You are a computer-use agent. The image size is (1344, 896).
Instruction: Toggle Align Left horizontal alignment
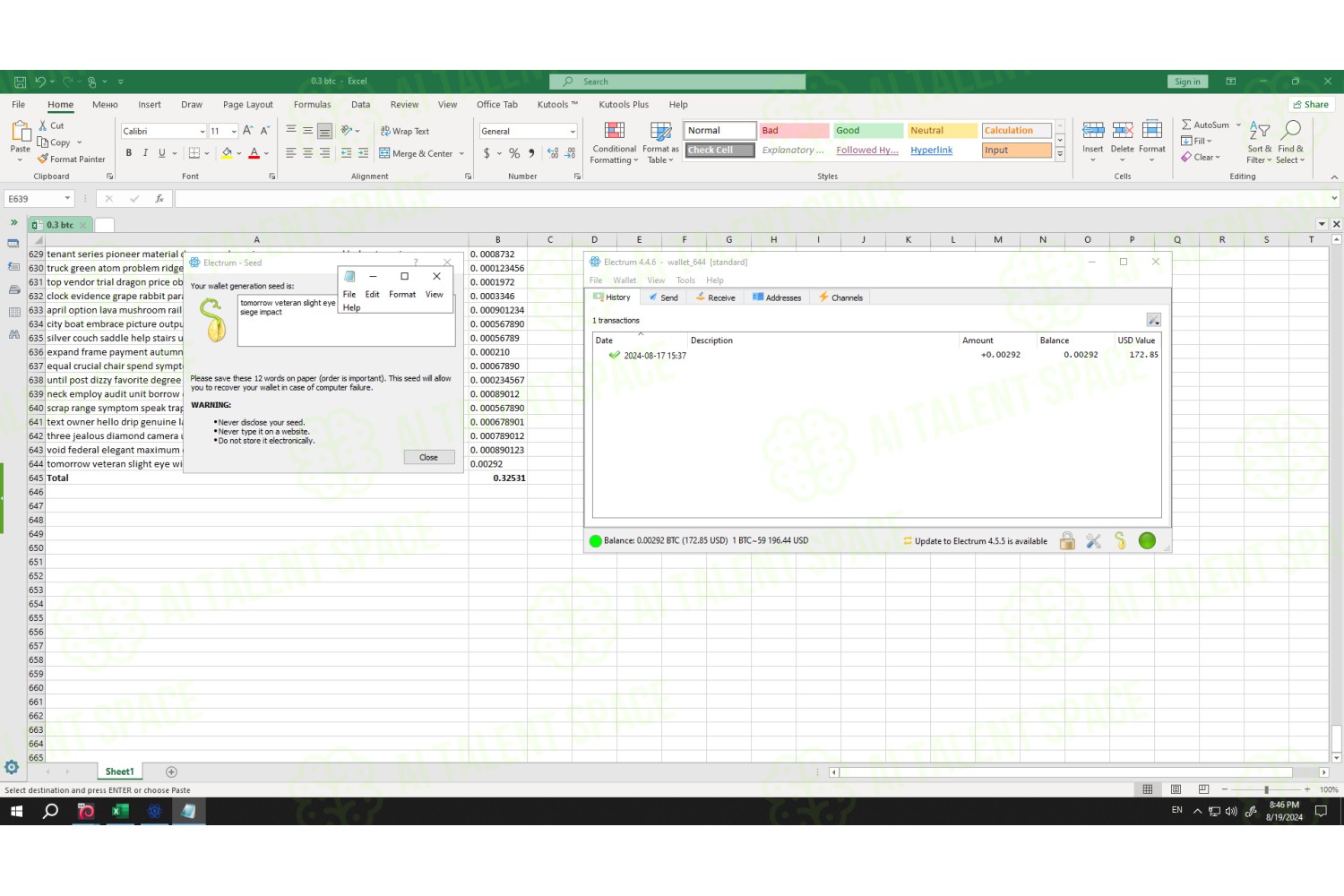pyautogui.click(x=291, y=153)
